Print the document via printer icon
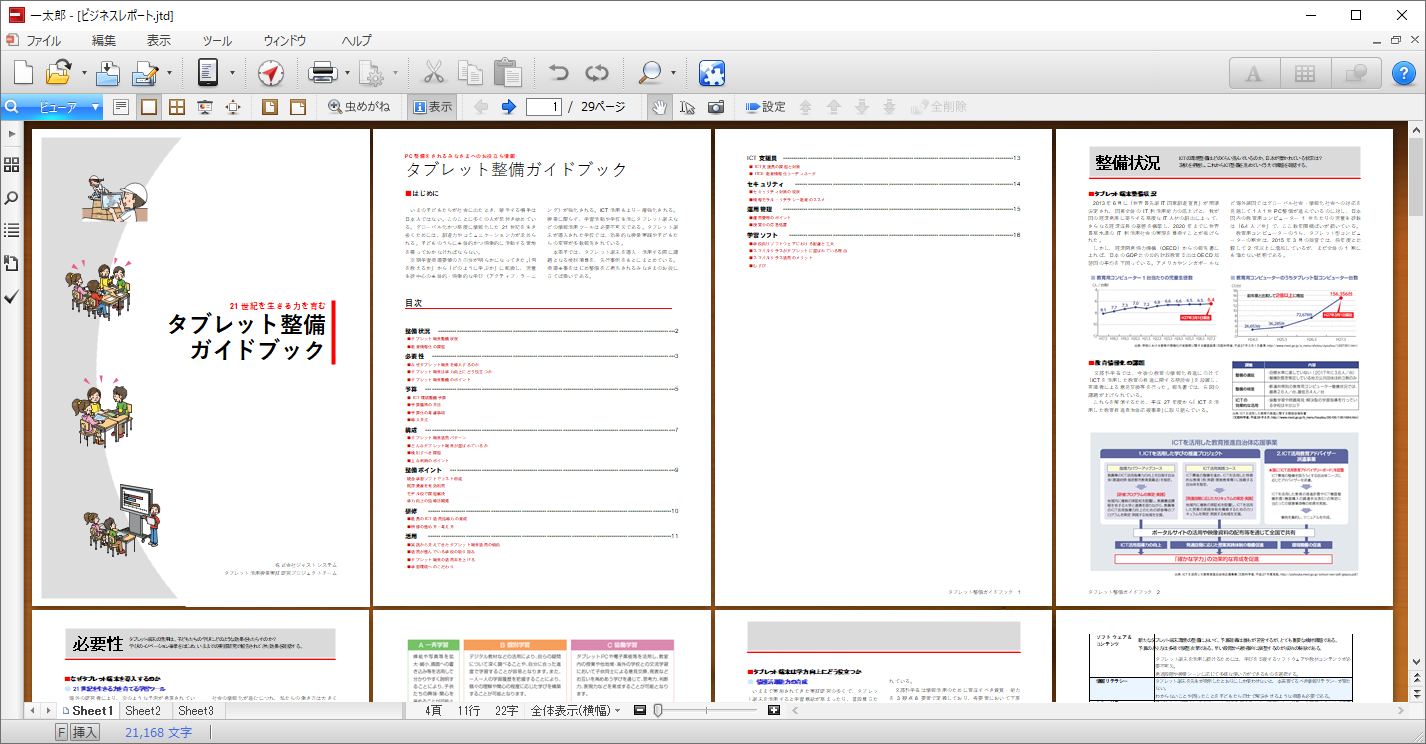The image size is (1426, 744). click(x=322, y=73)
